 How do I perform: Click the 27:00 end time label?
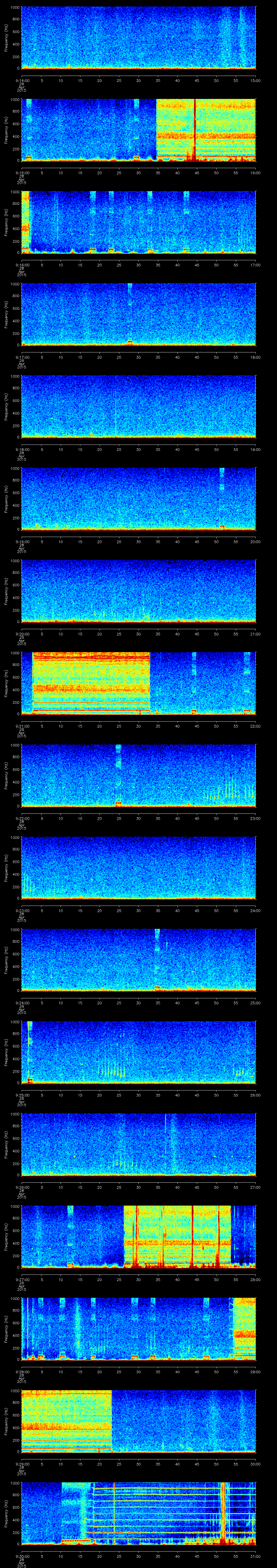(256, 1187)
